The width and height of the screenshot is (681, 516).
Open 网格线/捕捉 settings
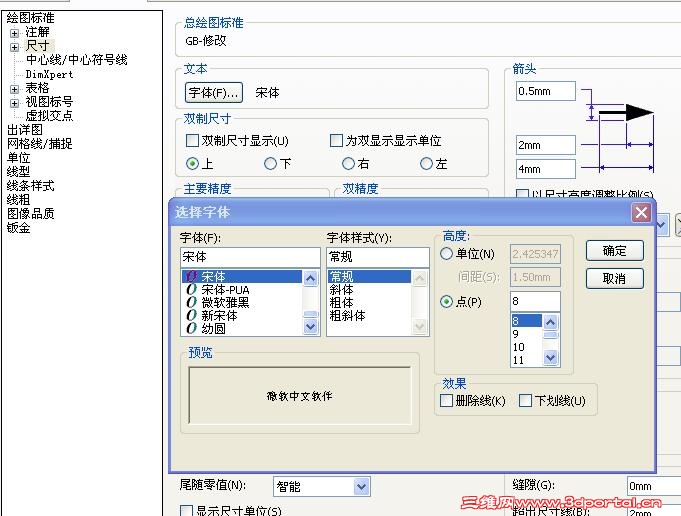pyautogui.click(x=40, y=143)
